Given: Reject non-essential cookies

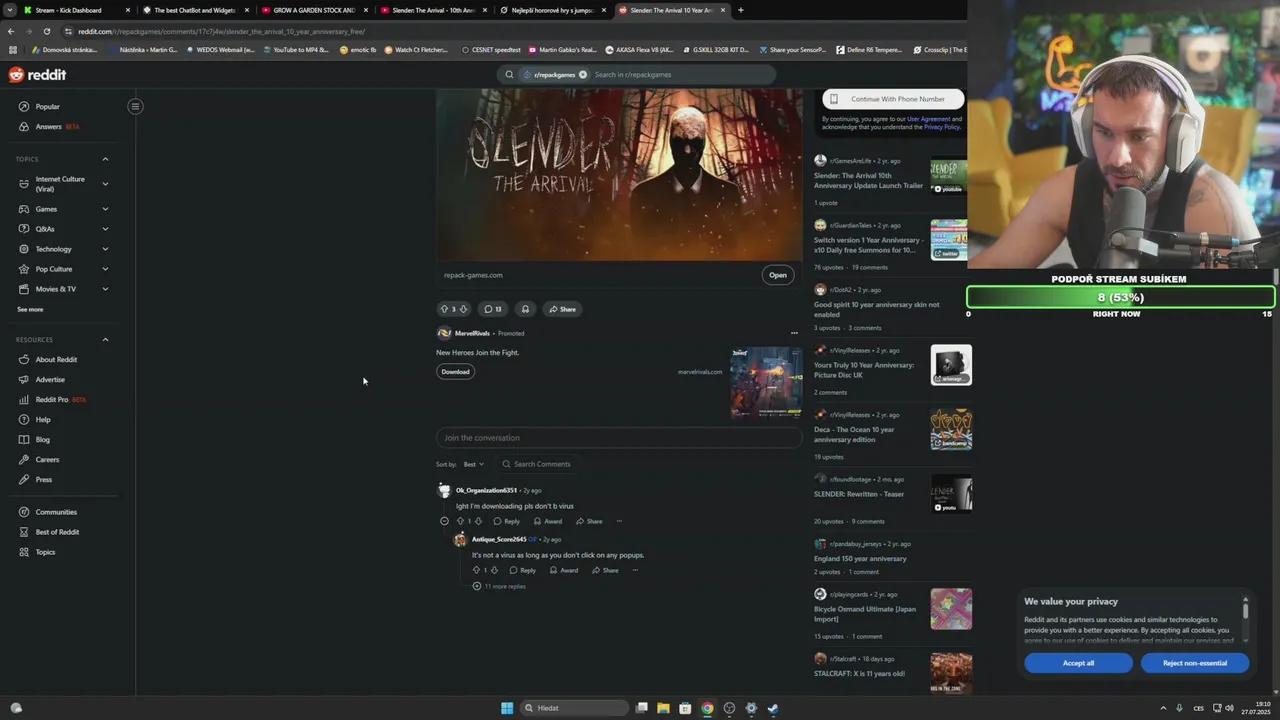Looking at the screenshot, I should (1194, 663).
